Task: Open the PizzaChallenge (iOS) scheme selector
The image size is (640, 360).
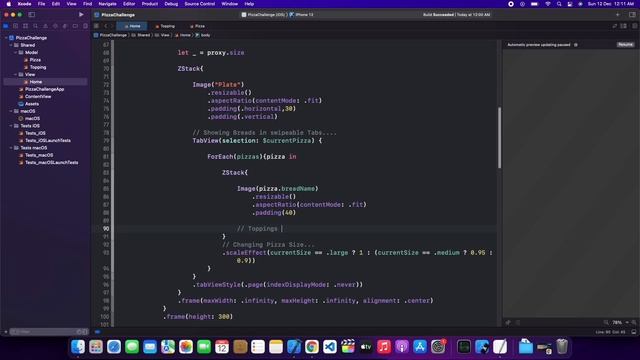Action: pos(263,14)
